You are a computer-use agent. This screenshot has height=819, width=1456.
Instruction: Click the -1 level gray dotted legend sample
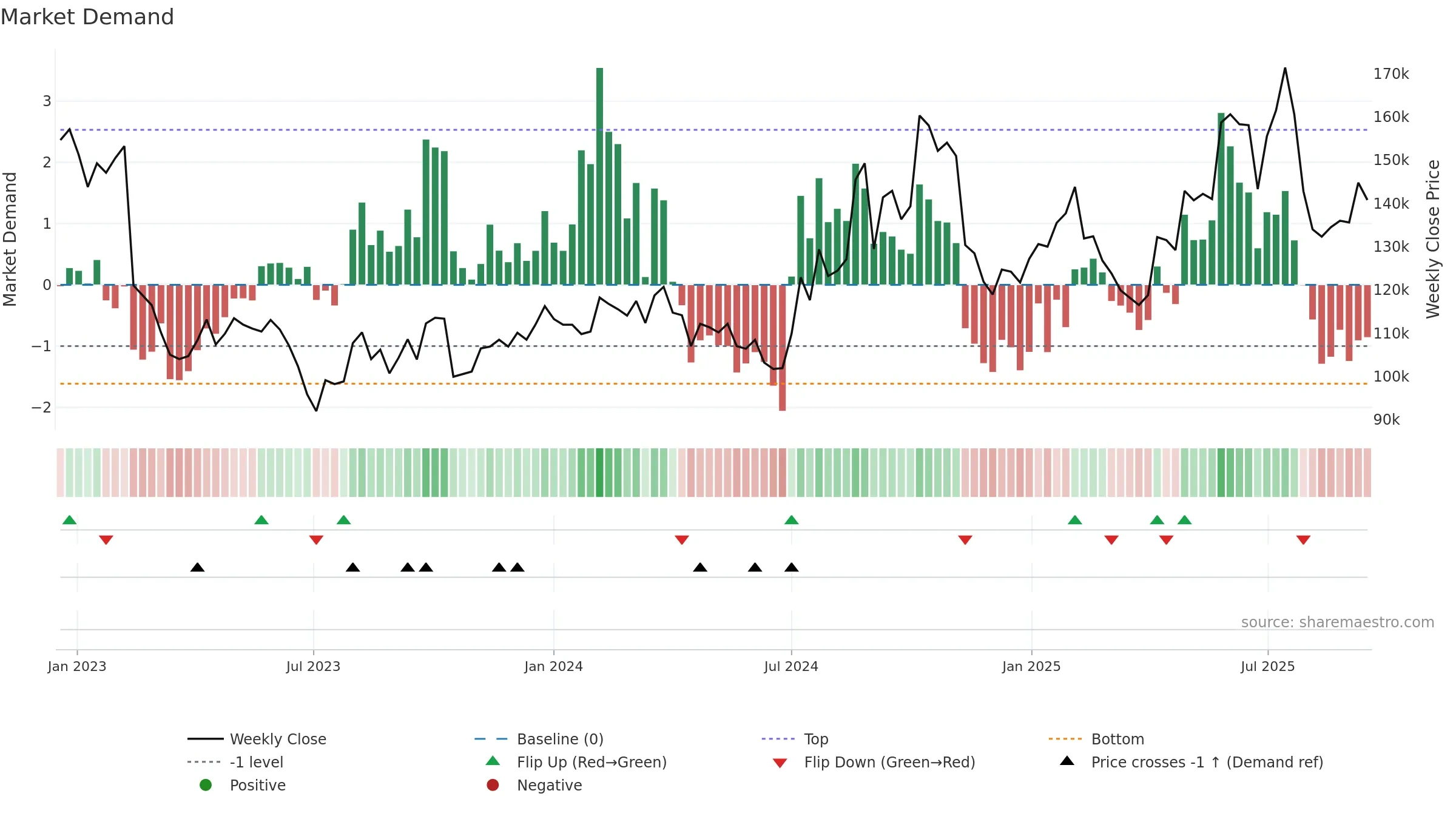pos(204,762)
